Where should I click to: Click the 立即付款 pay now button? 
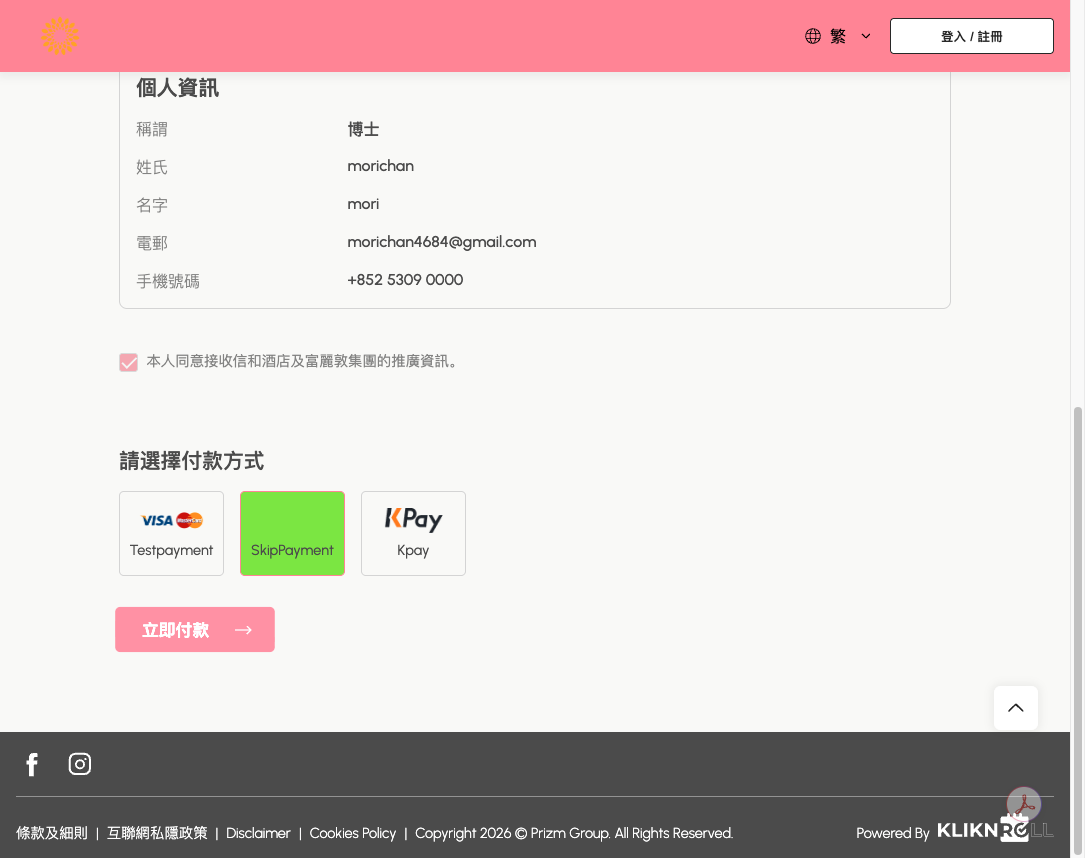point(195,630)
